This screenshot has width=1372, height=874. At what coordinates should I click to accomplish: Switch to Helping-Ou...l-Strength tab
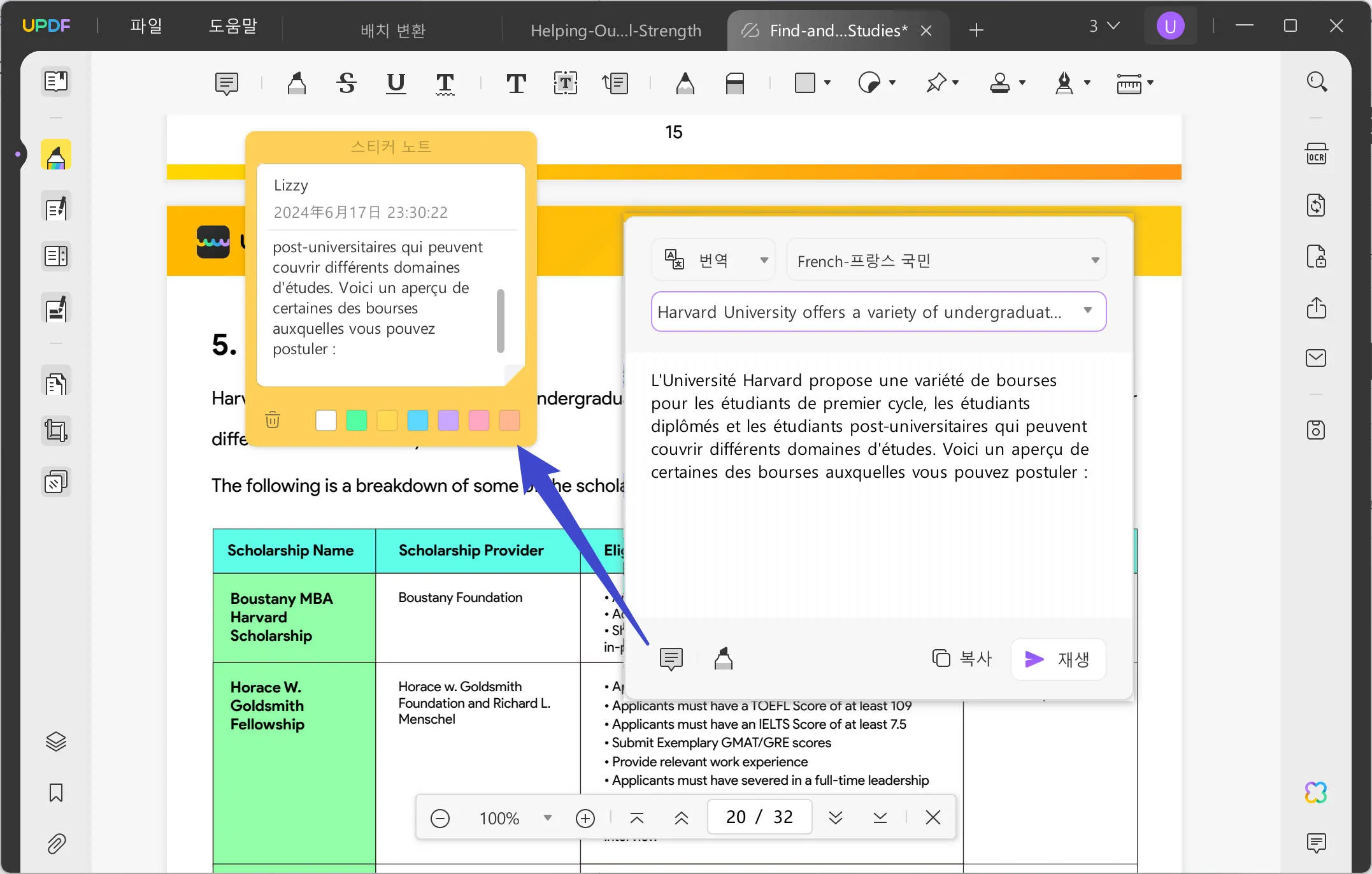coord(615,31)
